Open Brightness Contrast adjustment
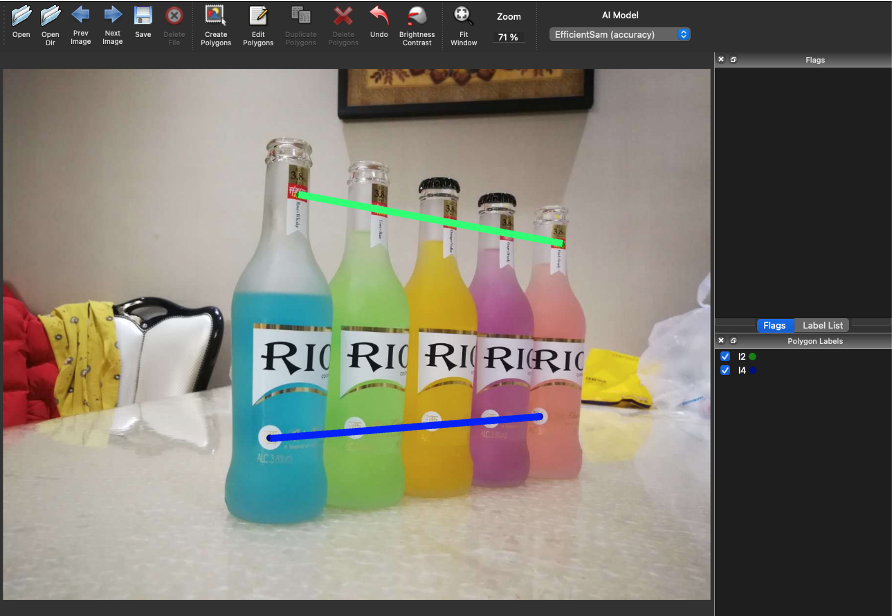 (x=417, y=17)
